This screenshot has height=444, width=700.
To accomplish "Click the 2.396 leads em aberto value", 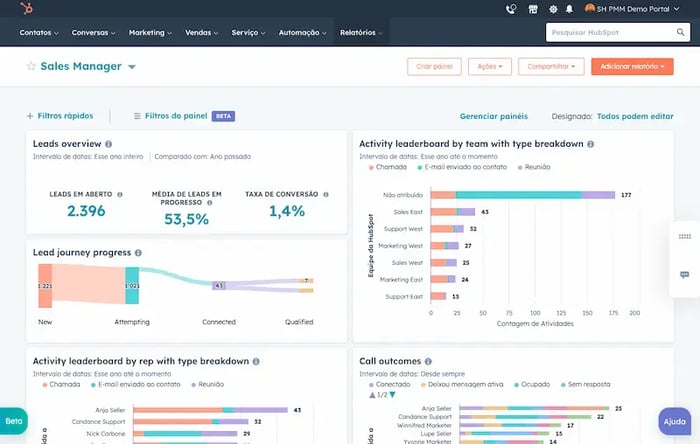I will point(86,211).
